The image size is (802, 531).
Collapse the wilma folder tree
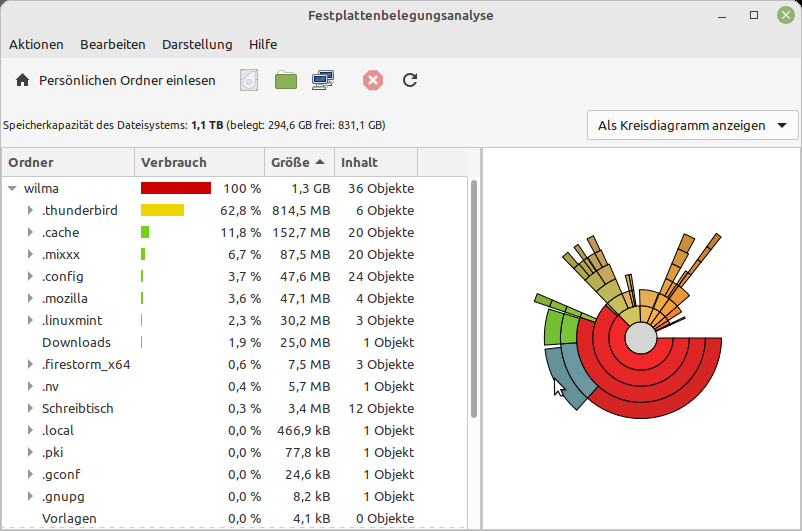pyautogui.click(x=12, y=188)
